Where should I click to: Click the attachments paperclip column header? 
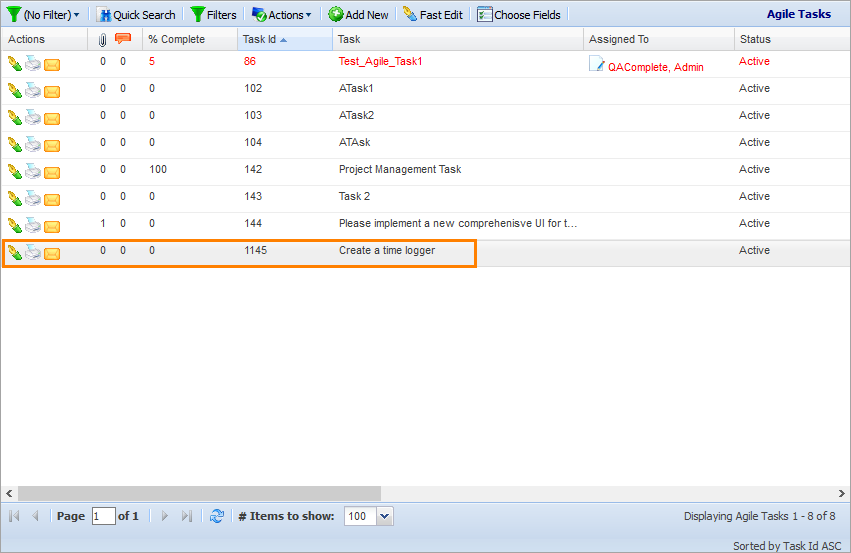pyautogui.click(x=103, y=40)
